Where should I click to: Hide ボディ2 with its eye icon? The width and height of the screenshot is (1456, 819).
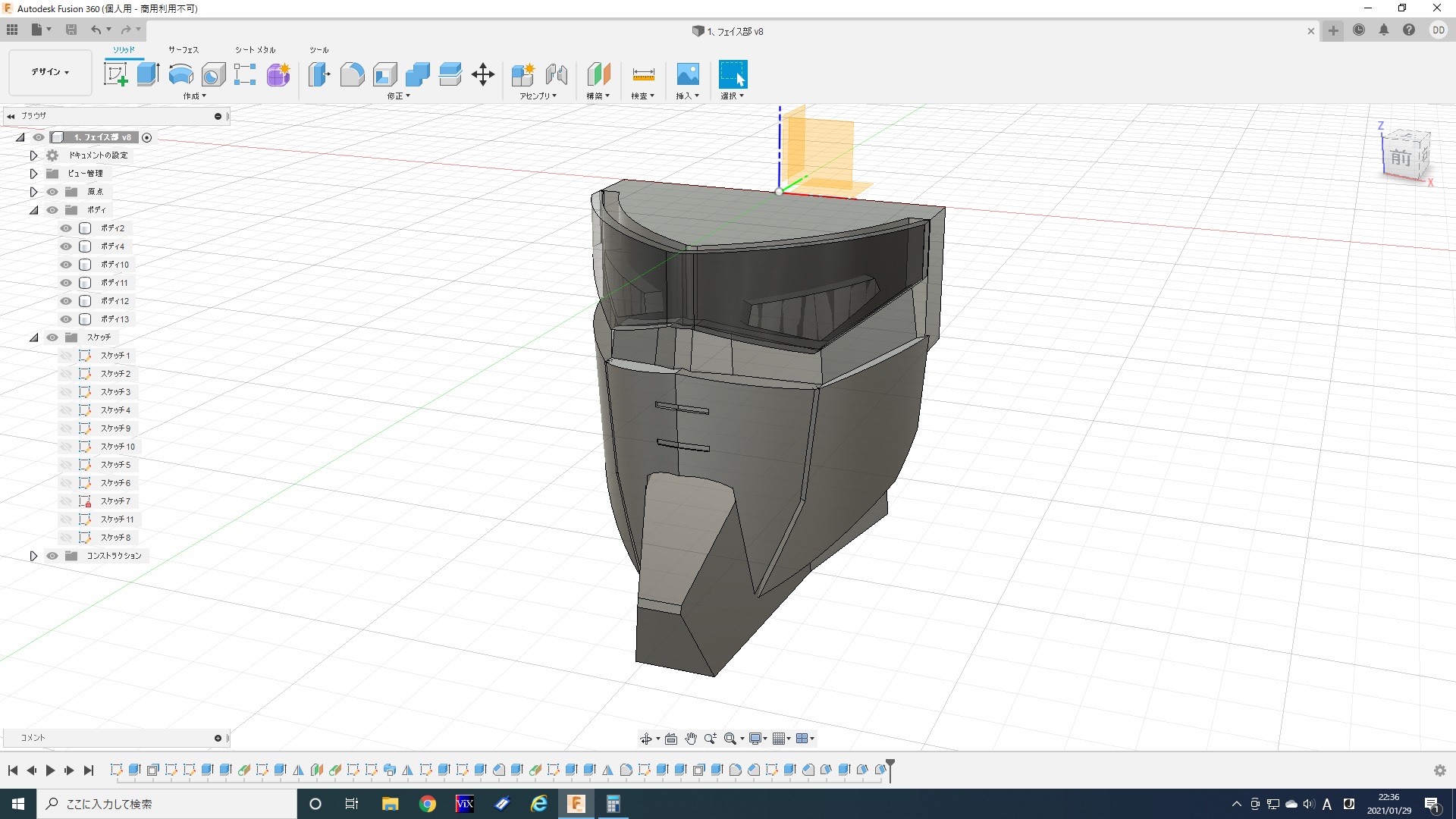point(66,228)
